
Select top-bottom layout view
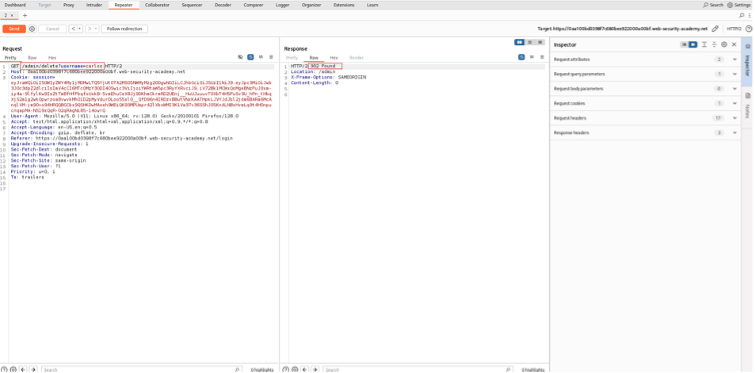[530, 42]
